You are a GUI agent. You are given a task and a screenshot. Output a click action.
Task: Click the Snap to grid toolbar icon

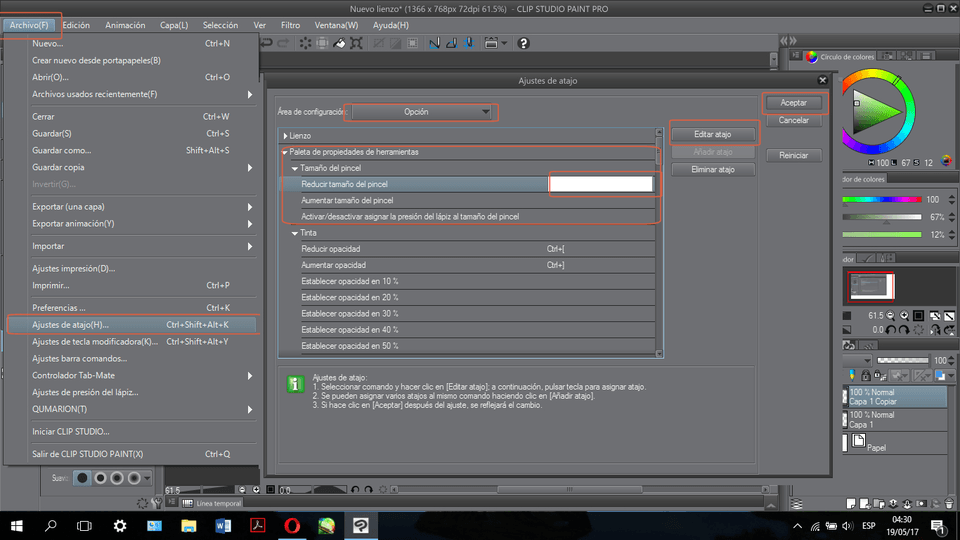click(468, 43)
